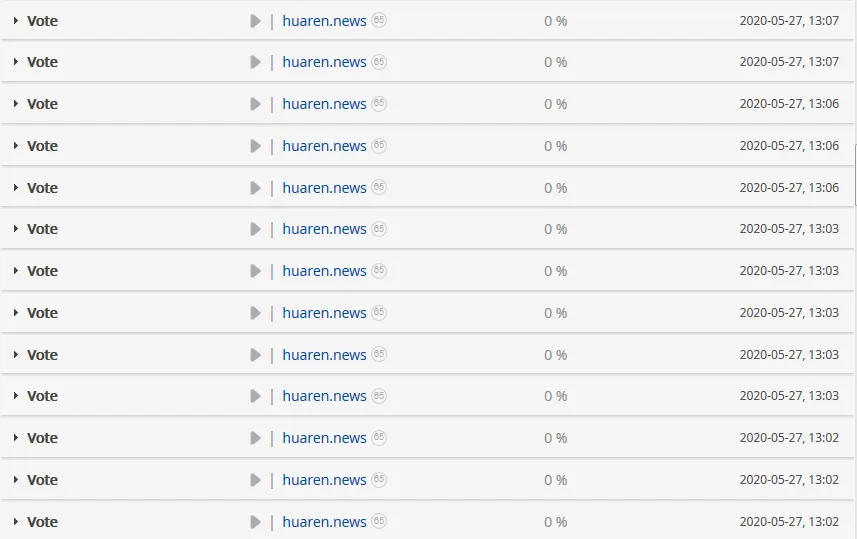Open huaren.news link in second 13:03 row
The width and height of the screenshot is (857, 539).
(x=324, y=271)
